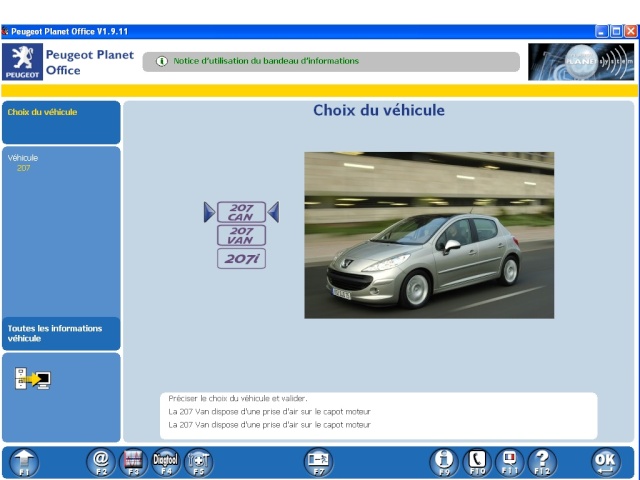Image resolution: width=640 pixels, height=480 pixels.
Task: Open the F2 @ internet button
Action: 100,463
